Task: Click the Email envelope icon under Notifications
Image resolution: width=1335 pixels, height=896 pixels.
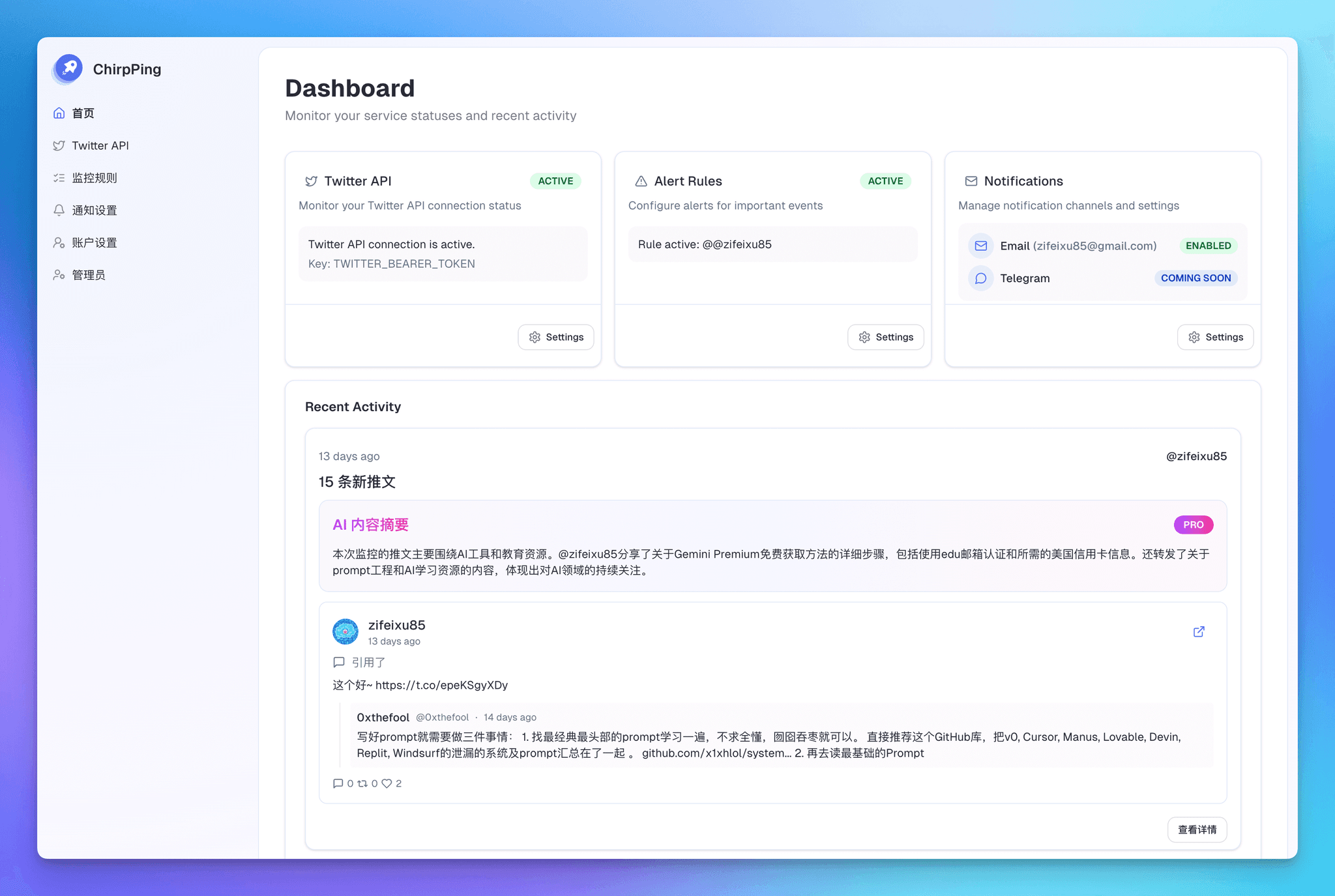Action: [x=980, y=246]
